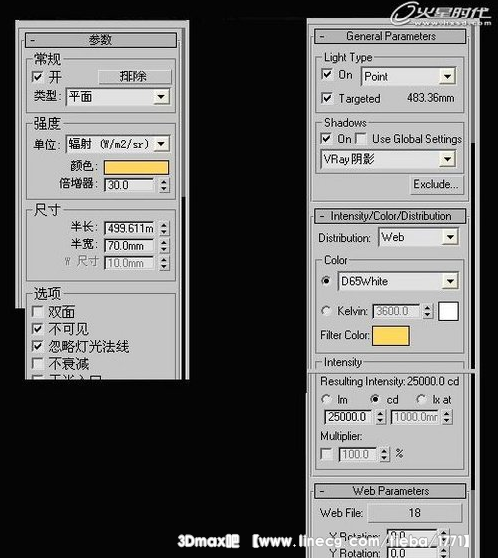
Task: Click the intensity field showing 25000.0
Action: point(348,417)
